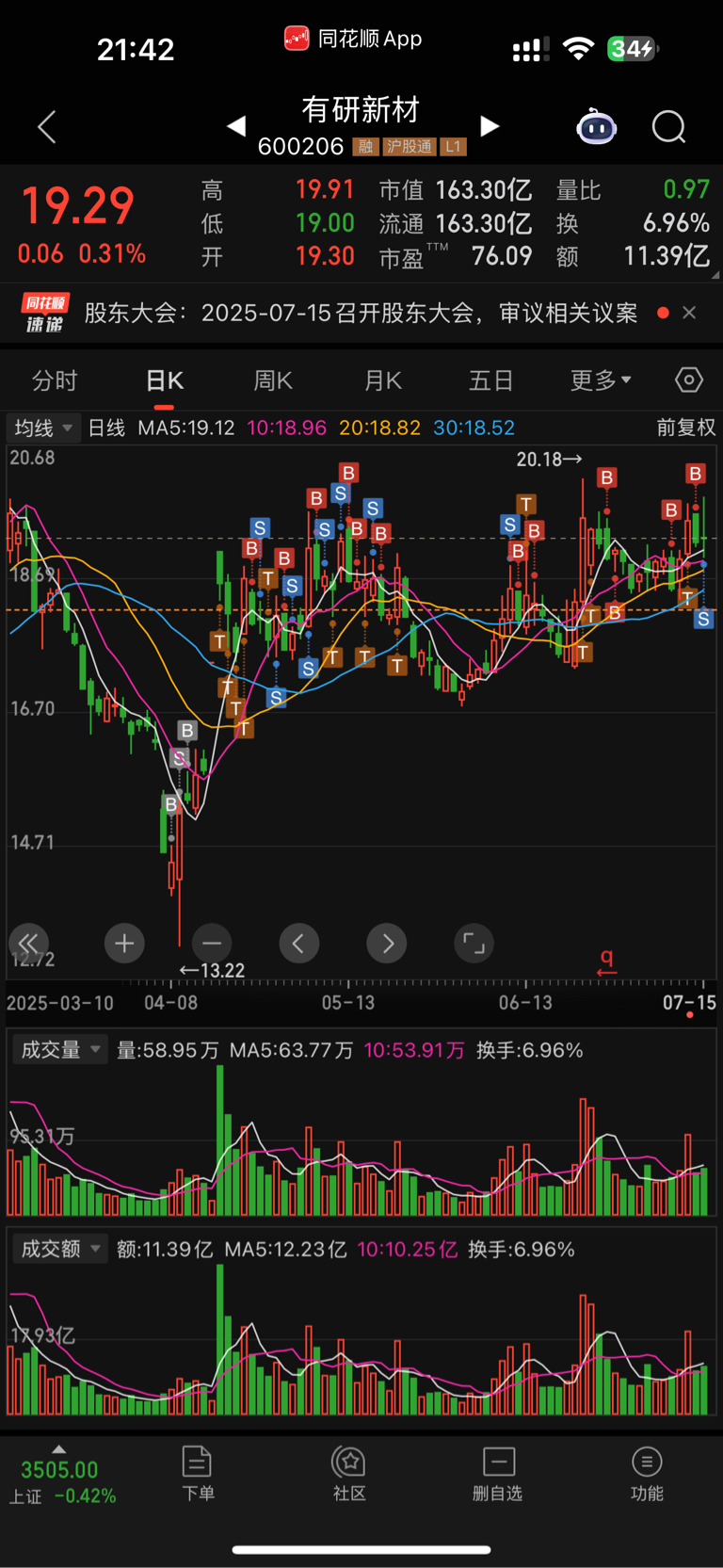Image resolution: width=723 pixels, height=1568 pixels.
Task: Tap the 20.18 high price marker
Action: click(x=549, y=459)
